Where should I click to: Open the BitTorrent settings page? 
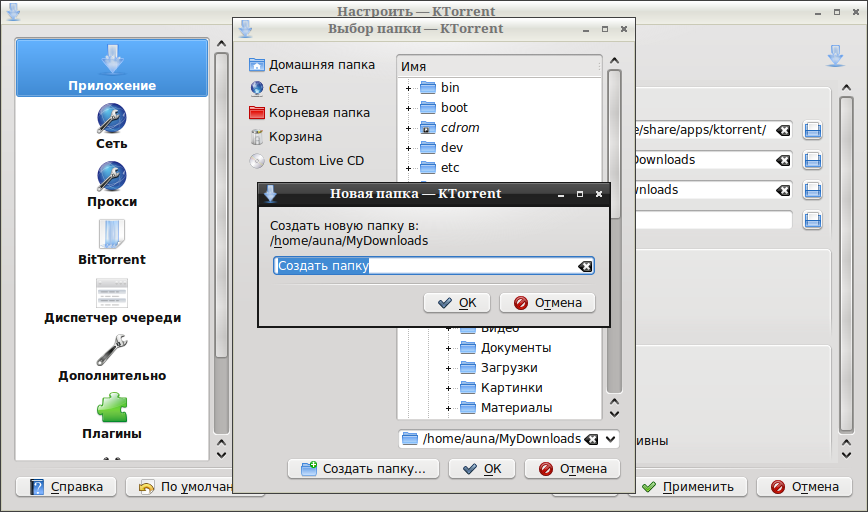(112, 242)
